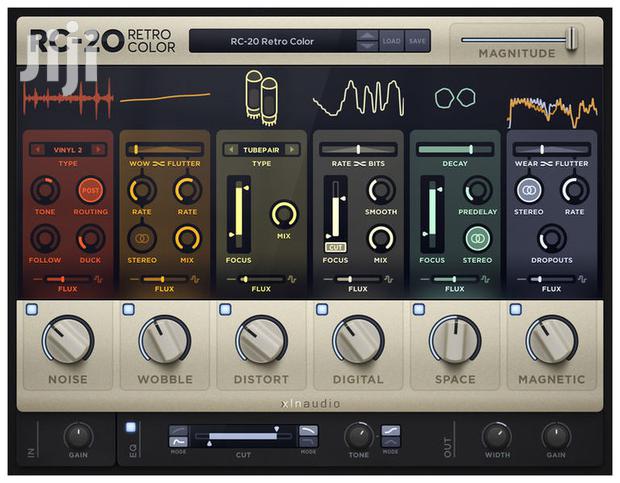This screenshot has height=483, width=620.
Task: Click the Magnetic FLUX slider
Action: click(552, 279)
